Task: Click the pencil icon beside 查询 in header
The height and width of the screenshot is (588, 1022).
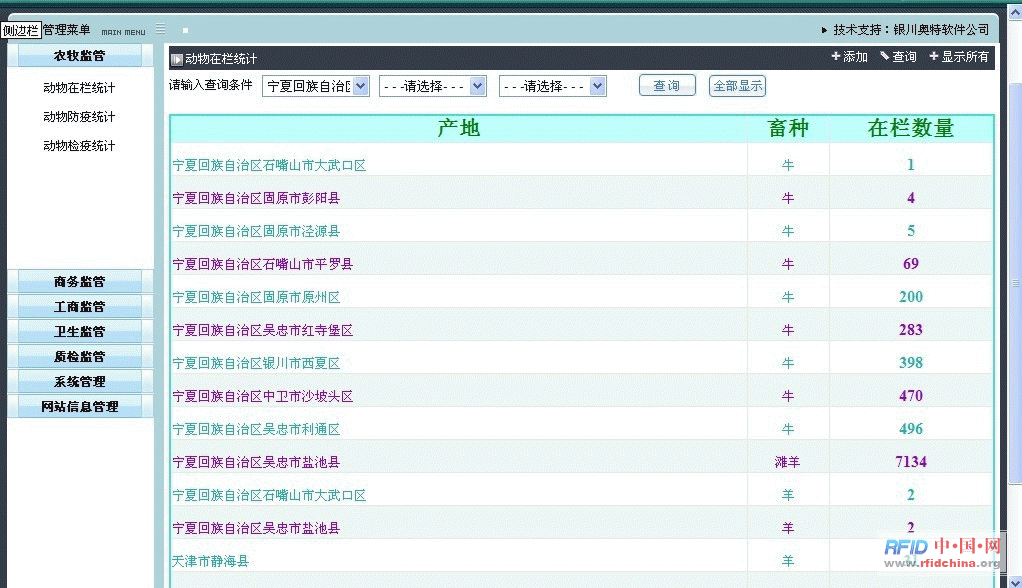Action: pos(885,57)
